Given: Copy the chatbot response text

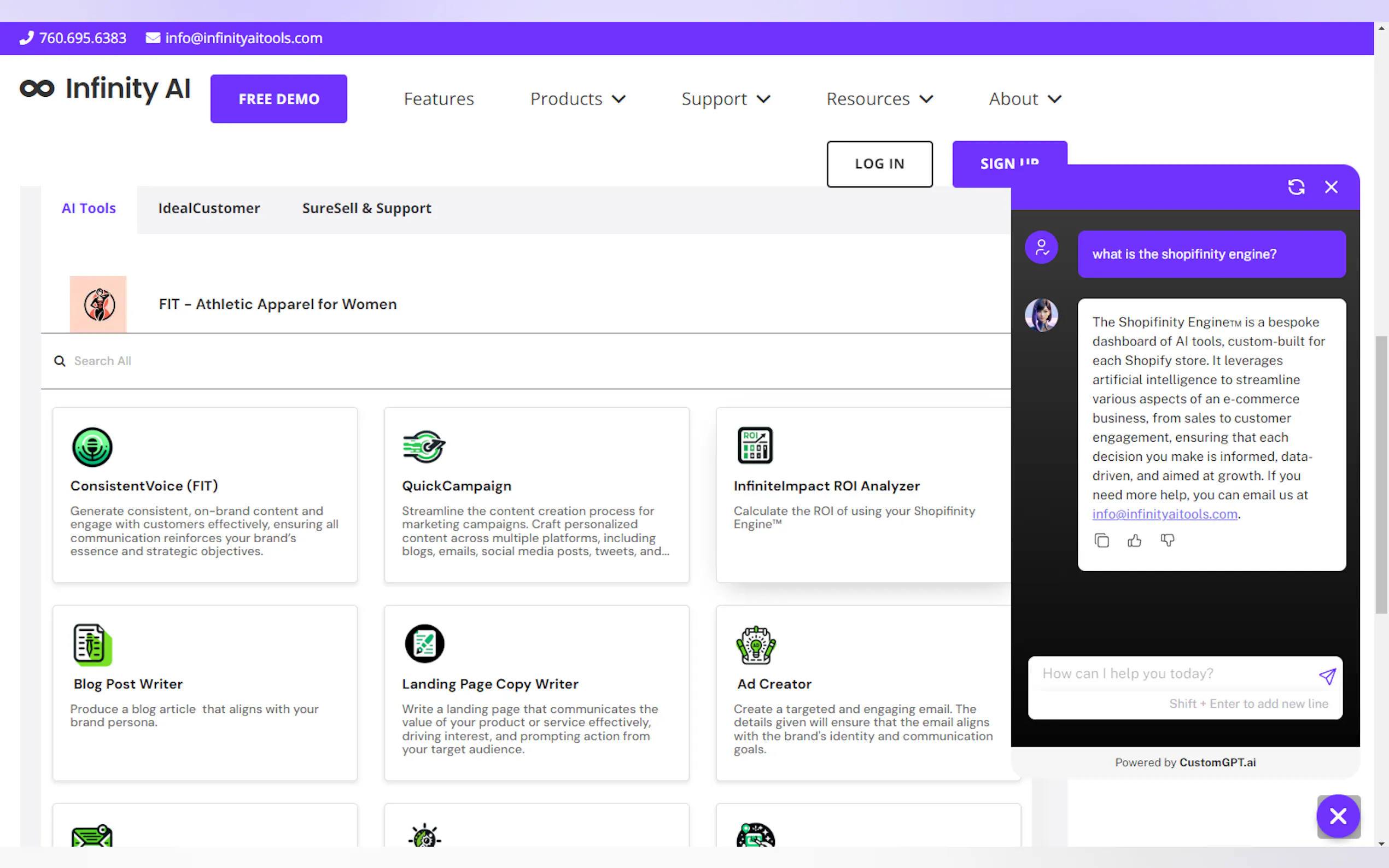Looking at the screenshot, I should pyautogui.click(x=1101, y=541).
